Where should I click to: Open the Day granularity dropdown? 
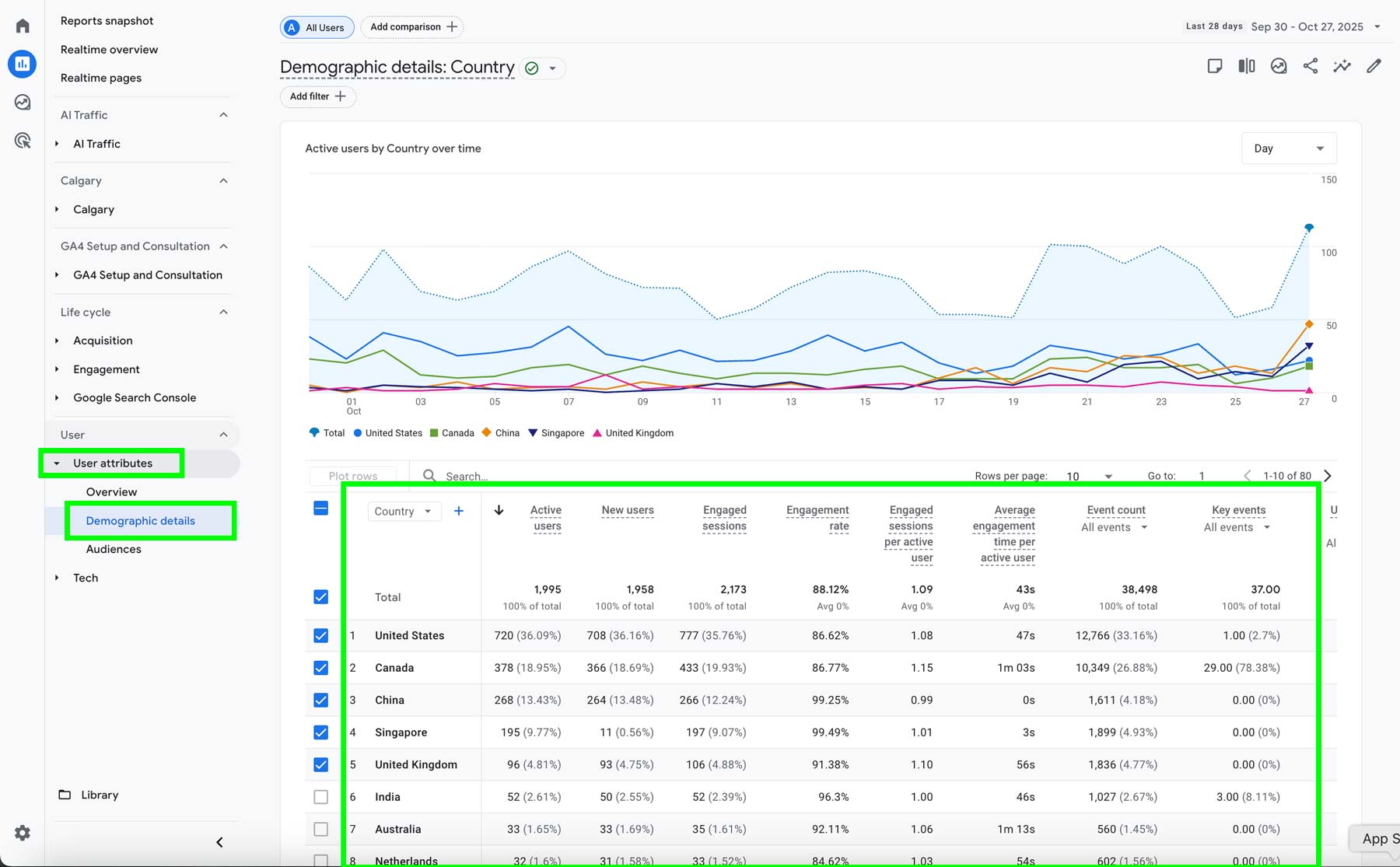(x=1287, y=148)
